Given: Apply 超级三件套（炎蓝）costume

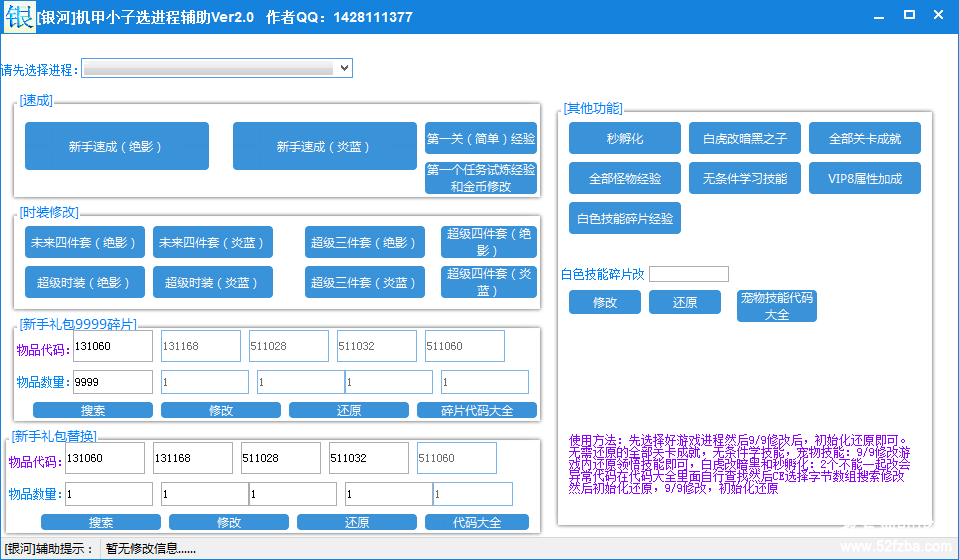Looking at the screenshot, I should (365, 282).
